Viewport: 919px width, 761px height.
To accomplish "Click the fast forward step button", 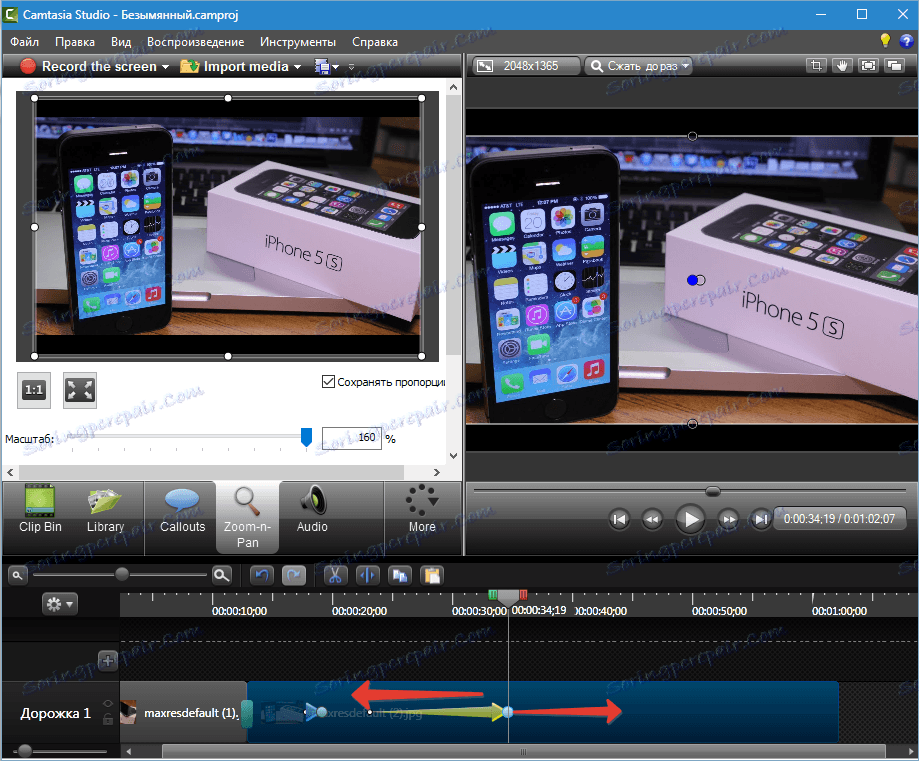I will pos(728,519).
